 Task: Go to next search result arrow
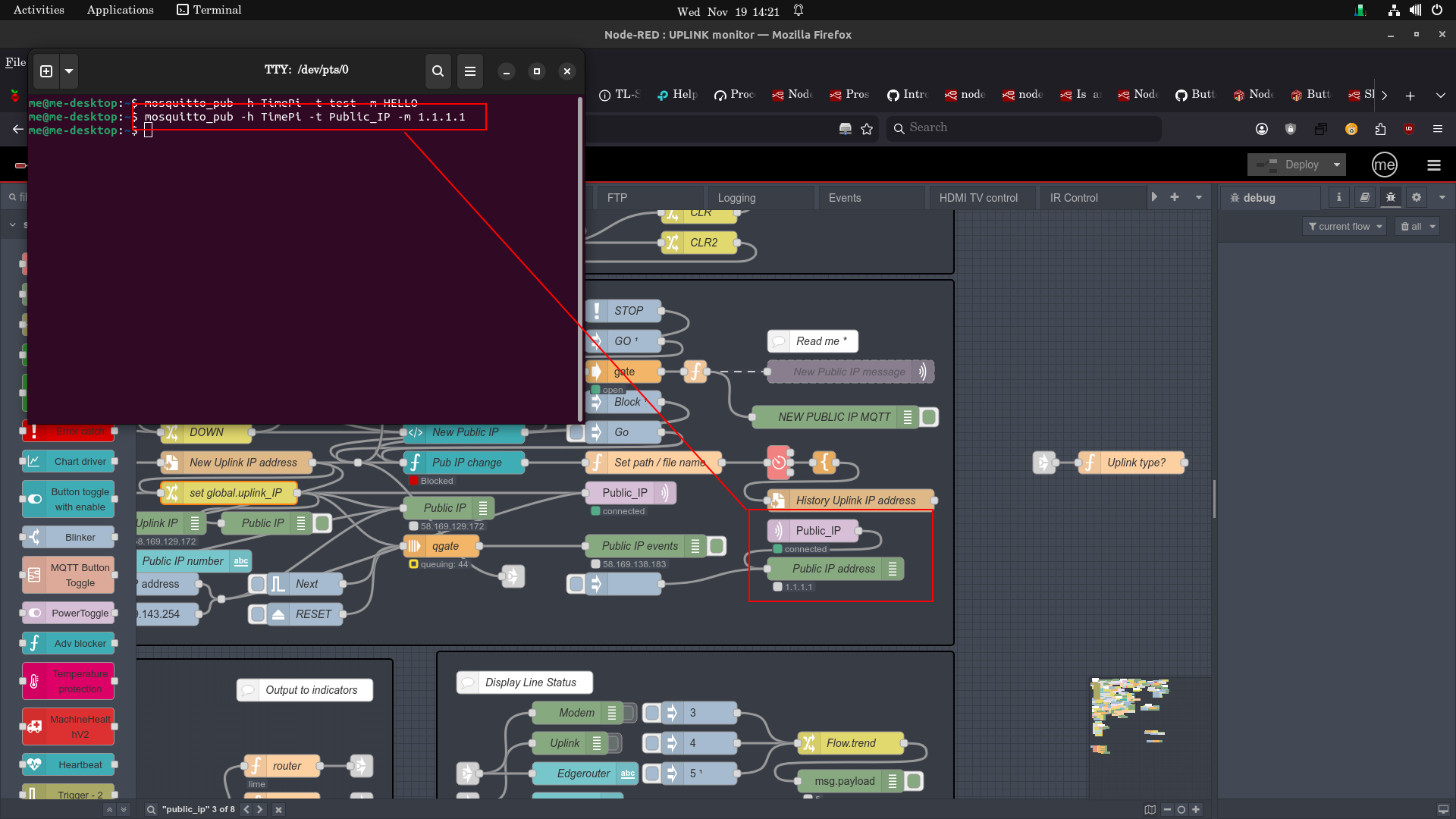(260, 809)
